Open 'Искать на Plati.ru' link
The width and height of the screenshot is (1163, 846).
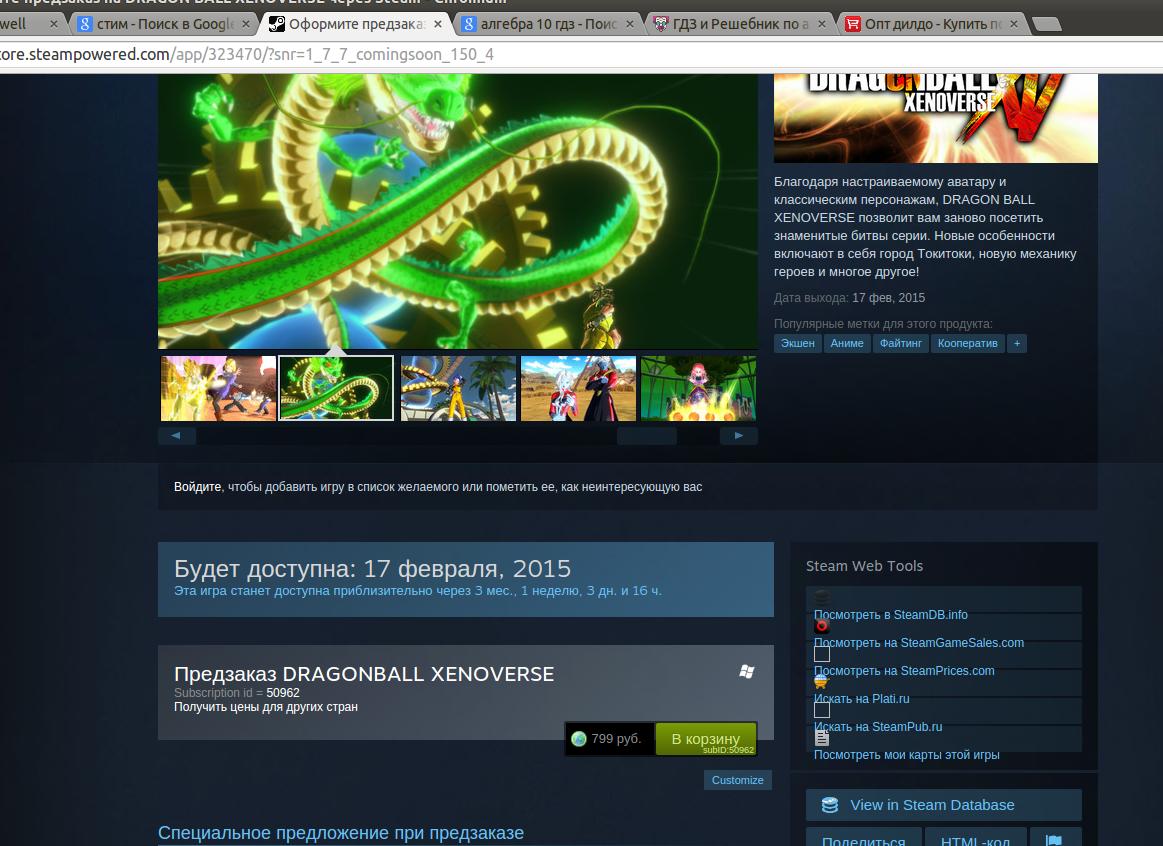click(861, 698)
